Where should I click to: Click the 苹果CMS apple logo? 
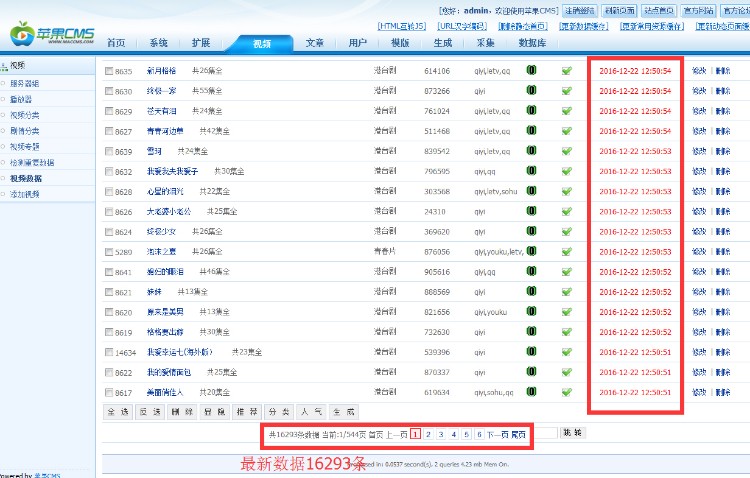[22, 33]
